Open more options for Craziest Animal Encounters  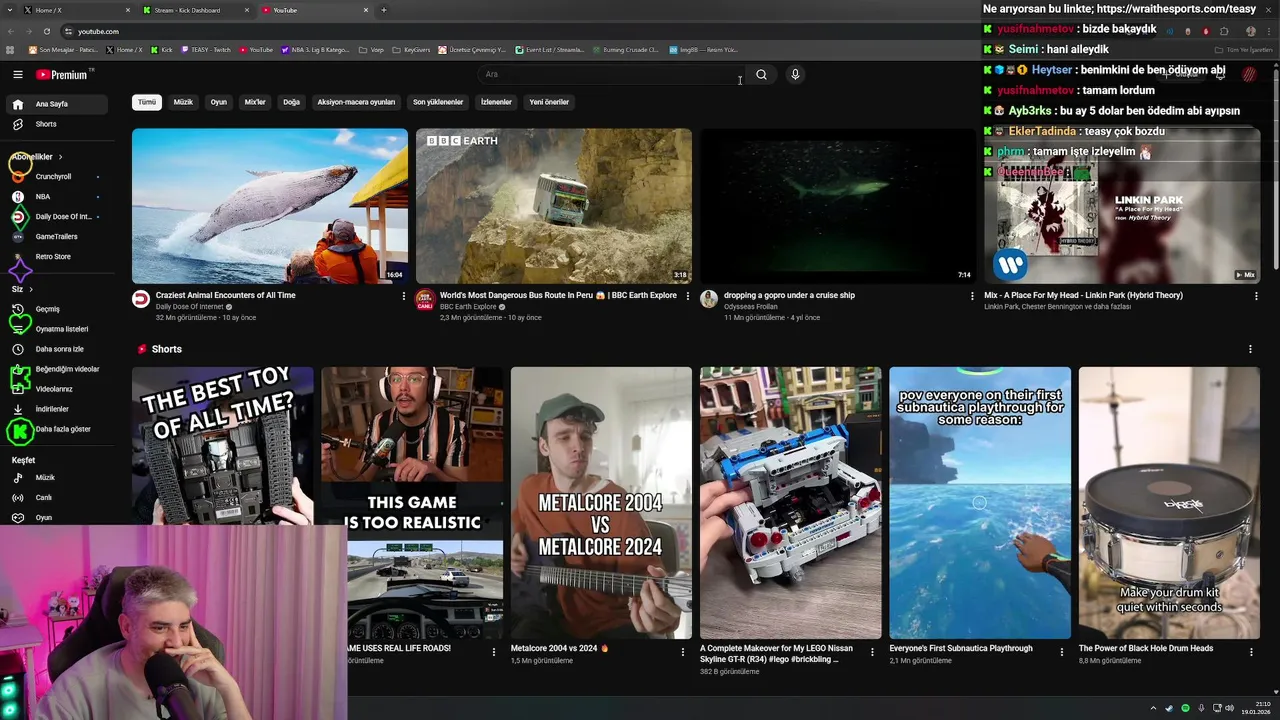[x=404, y=296]
